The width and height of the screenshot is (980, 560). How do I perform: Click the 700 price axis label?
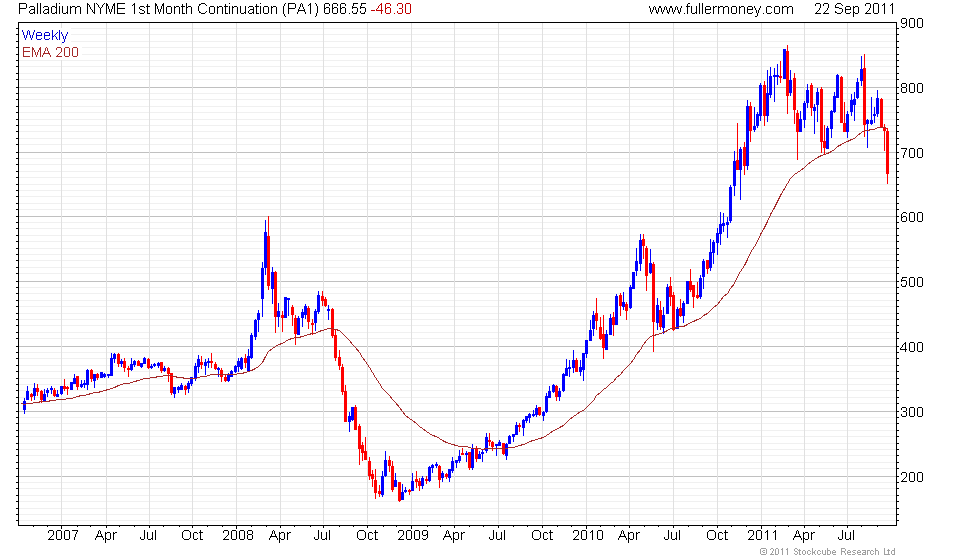tap(912, 153)
